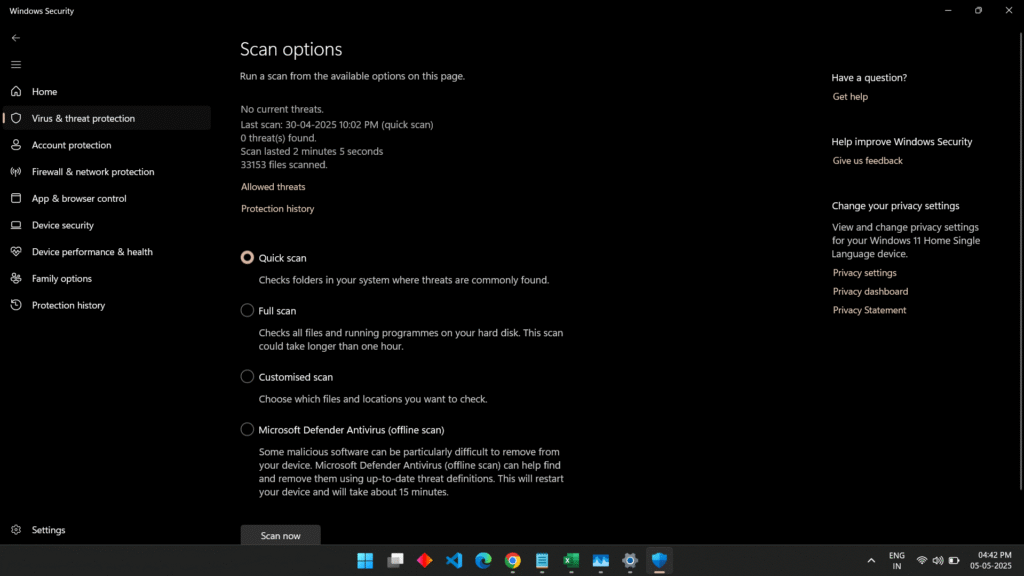Viewport: 1024px width, 576px height.
Task: Go to Account protection
Action: (72, 145)
